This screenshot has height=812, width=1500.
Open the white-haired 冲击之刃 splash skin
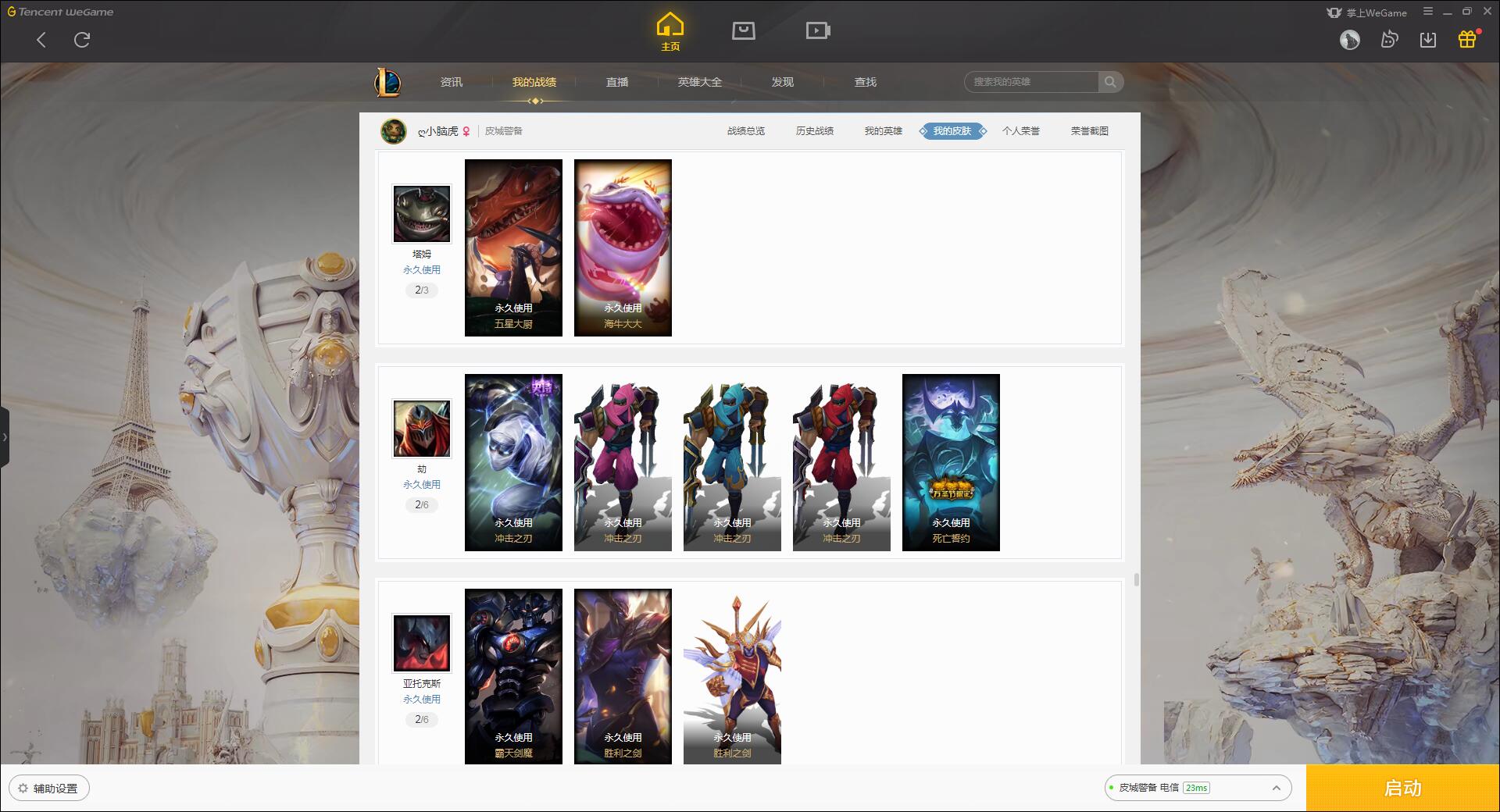(513, 462)
